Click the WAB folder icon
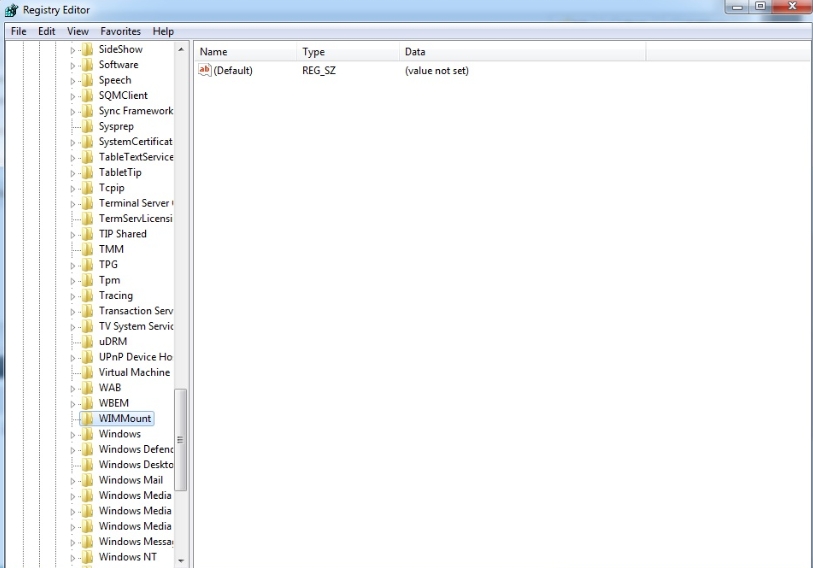The height and width of the screenshot is (568, 813). pos(88,387)
